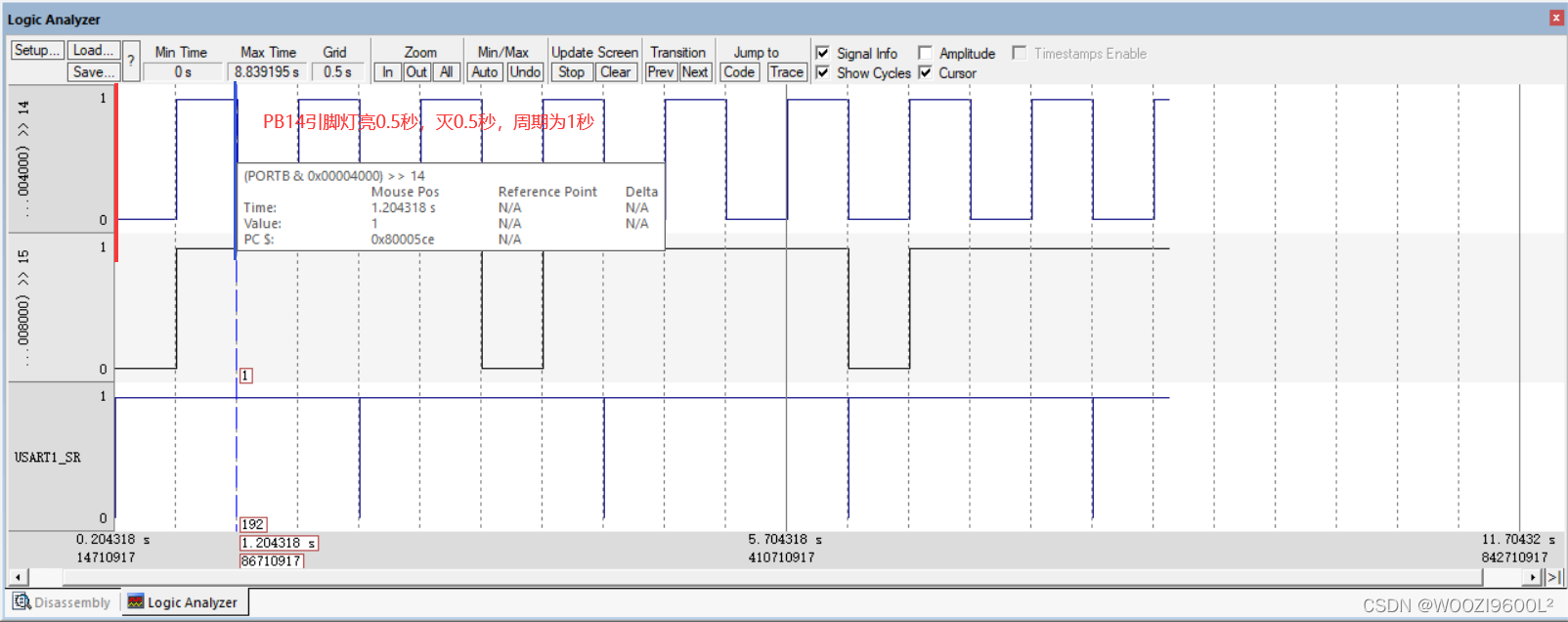The width and height of the screenshot is (1568, 622).
Task: Click the cycle count 410710917
Action: [x=781, y=557]
